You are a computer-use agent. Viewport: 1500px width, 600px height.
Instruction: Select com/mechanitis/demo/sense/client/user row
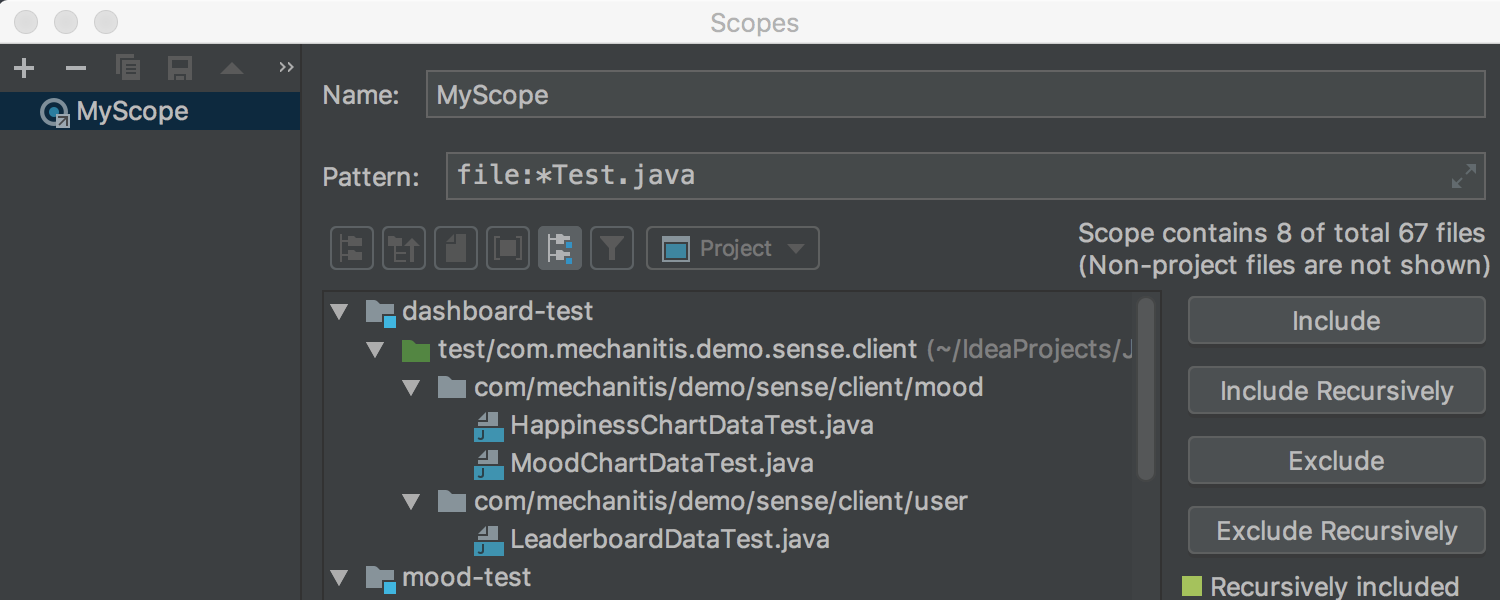pyautogui.click(x=730, y=501)
